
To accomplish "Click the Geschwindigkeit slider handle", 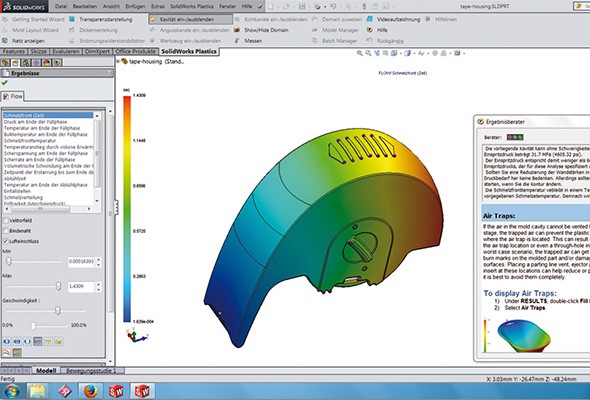I will (x=58, y=310).
